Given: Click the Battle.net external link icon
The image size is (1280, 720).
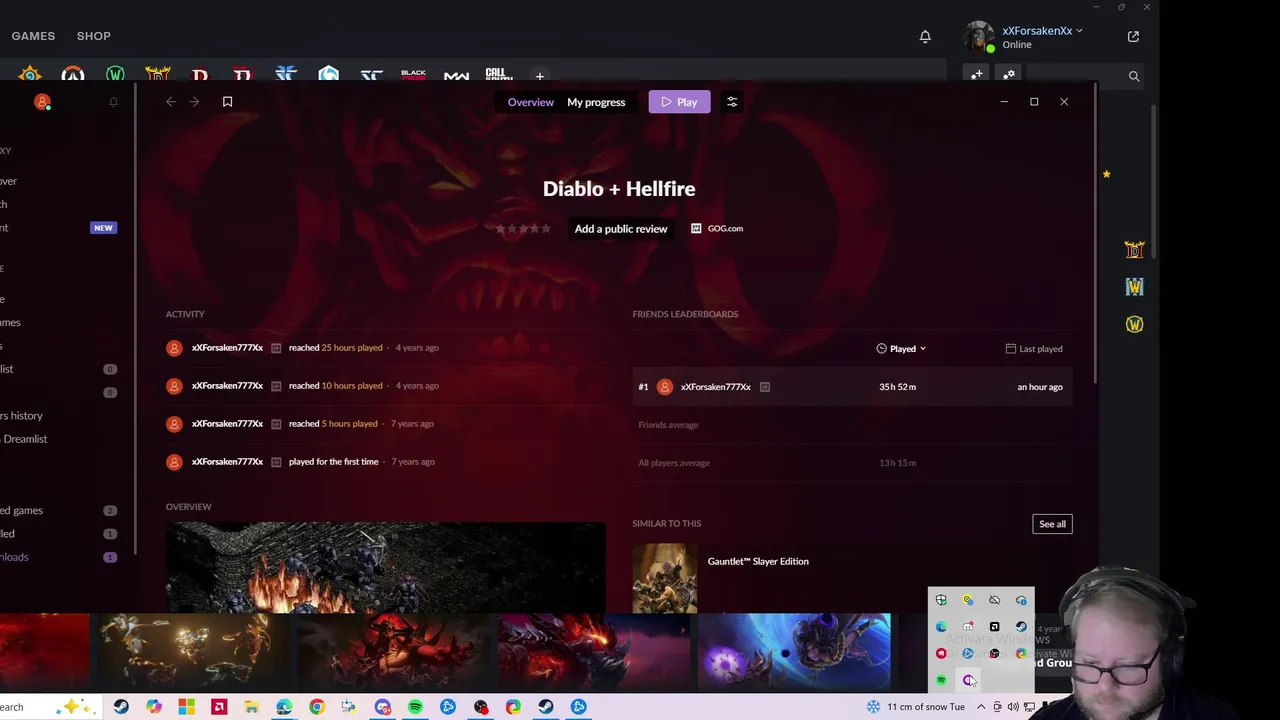Looking at the screenshot, I should (x=1133, y=37).
